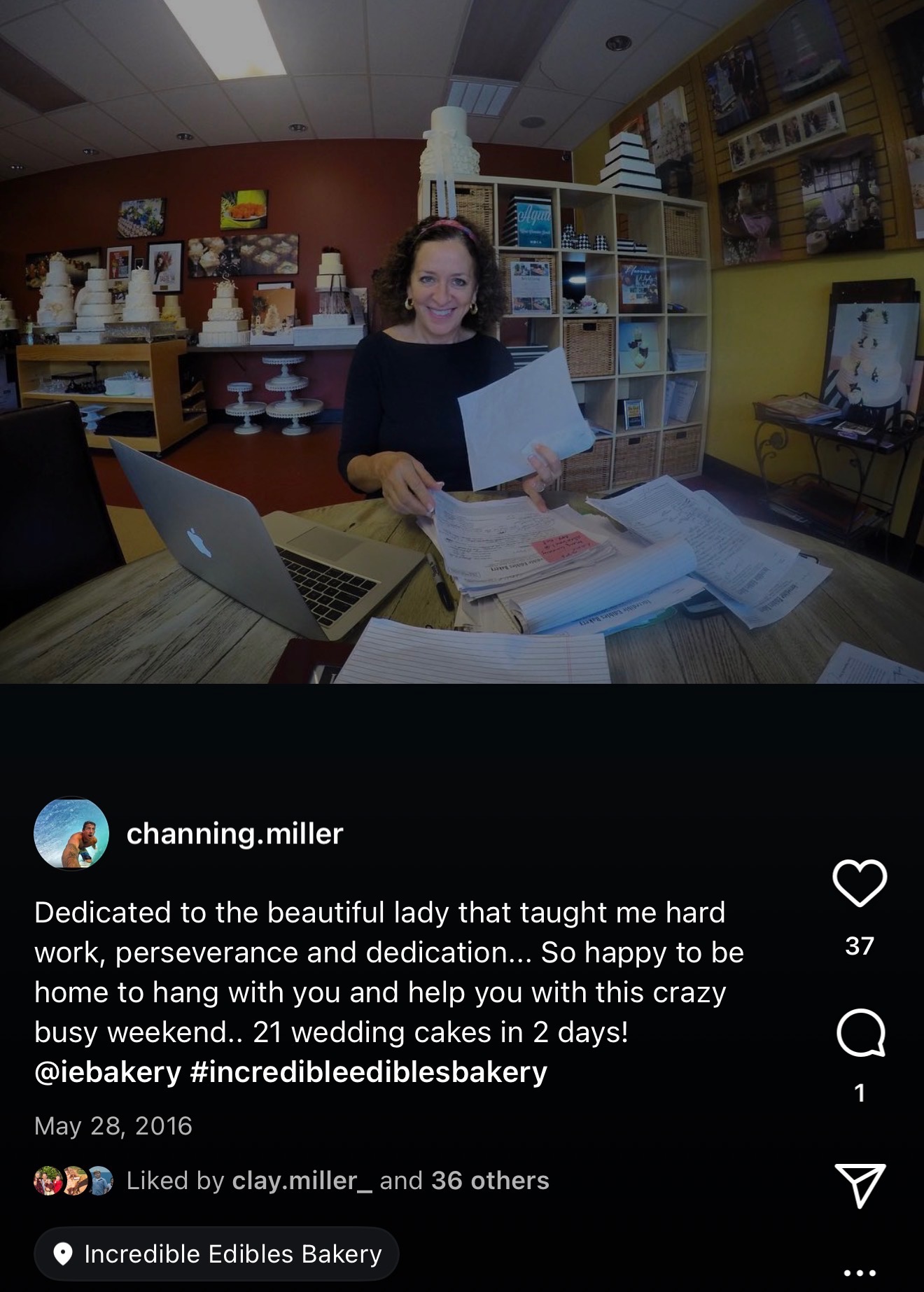Open the Incredible Edibles Bakery location tag
The height and width of the screenshot is (1292, 924).
coord(216,1254)
